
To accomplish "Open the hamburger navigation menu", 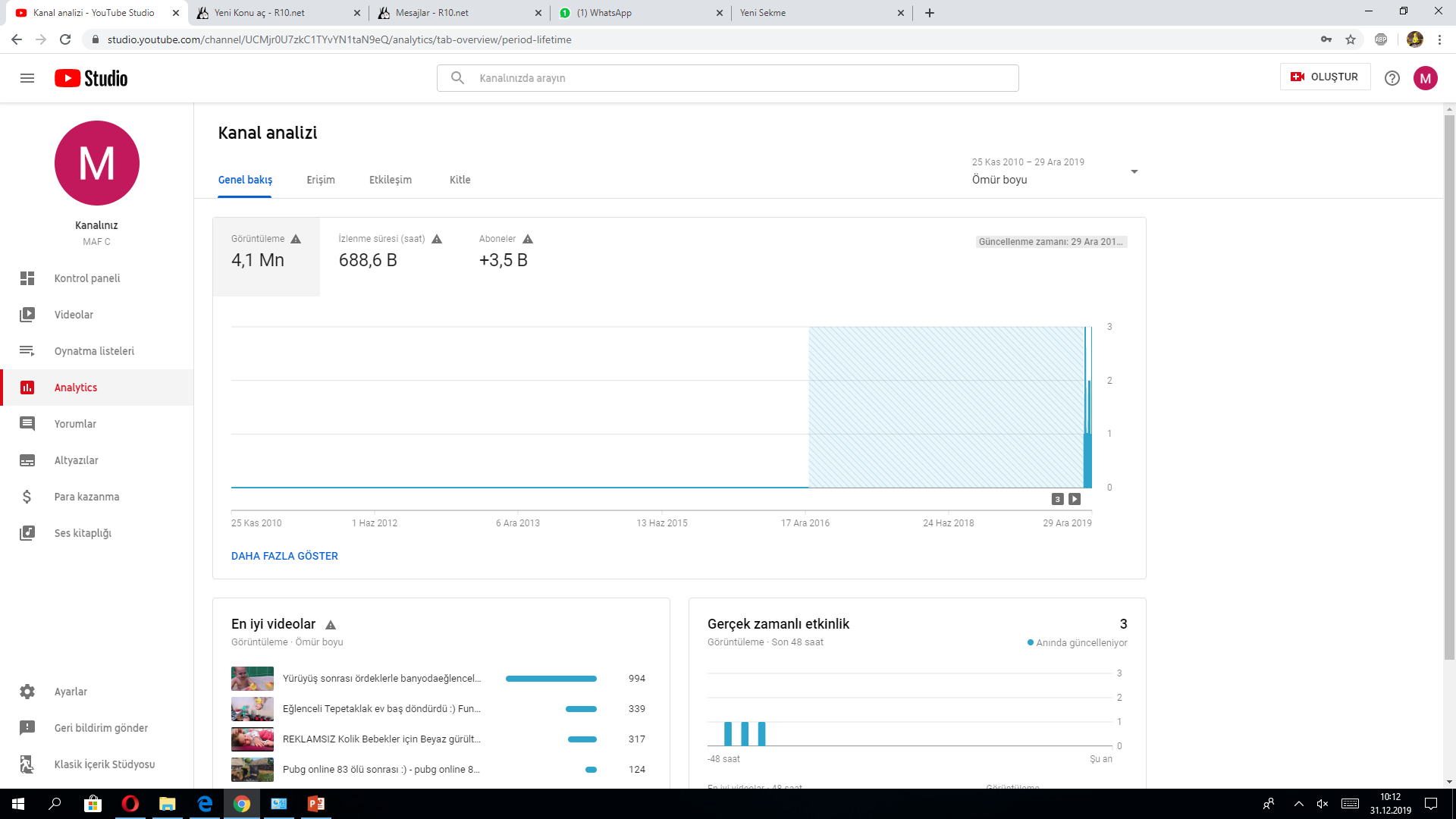I will point(27,78).
